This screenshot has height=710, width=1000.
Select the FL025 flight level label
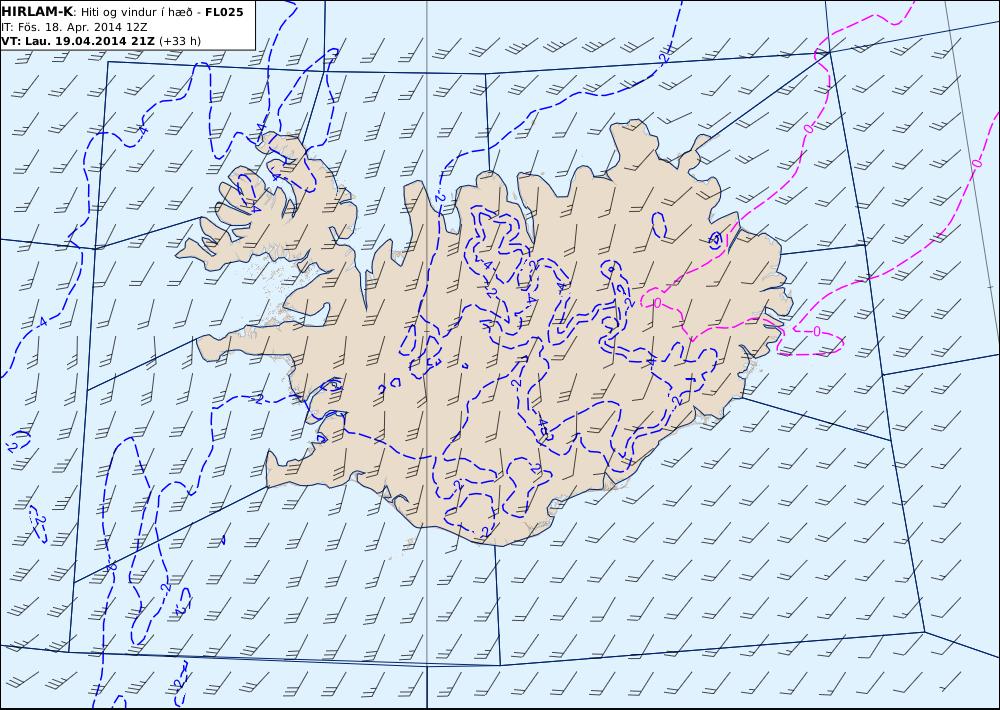(224, 12)
